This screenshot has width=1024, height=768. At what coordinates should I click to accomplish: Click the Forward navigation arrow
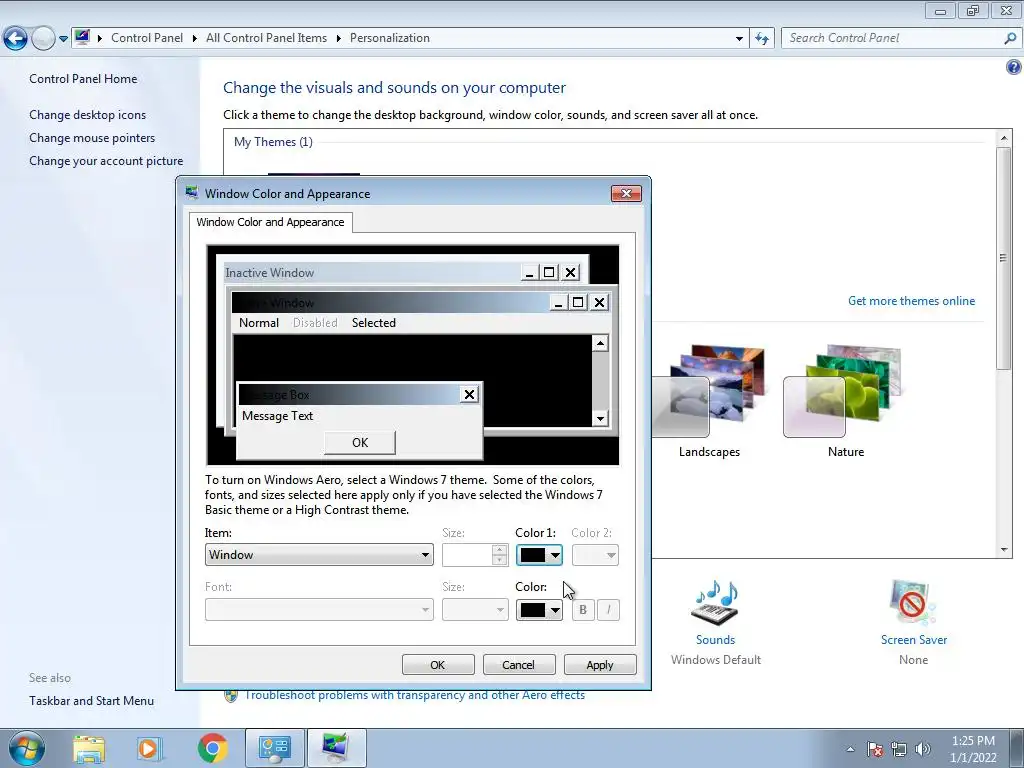tap(43, 39)
